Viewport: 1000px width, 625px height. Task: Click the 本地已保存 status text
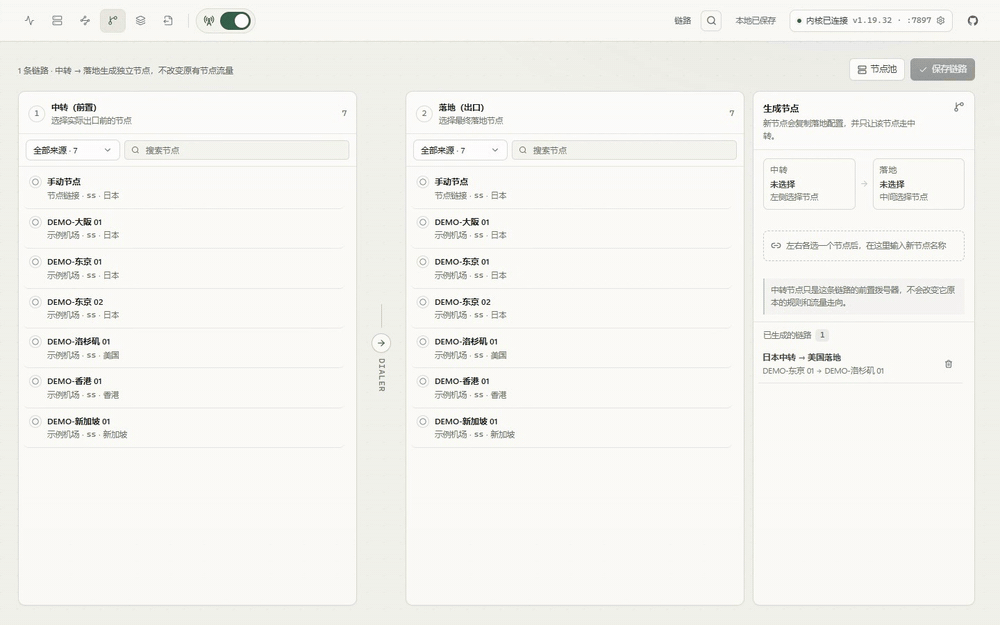click(x=756, y=20)
